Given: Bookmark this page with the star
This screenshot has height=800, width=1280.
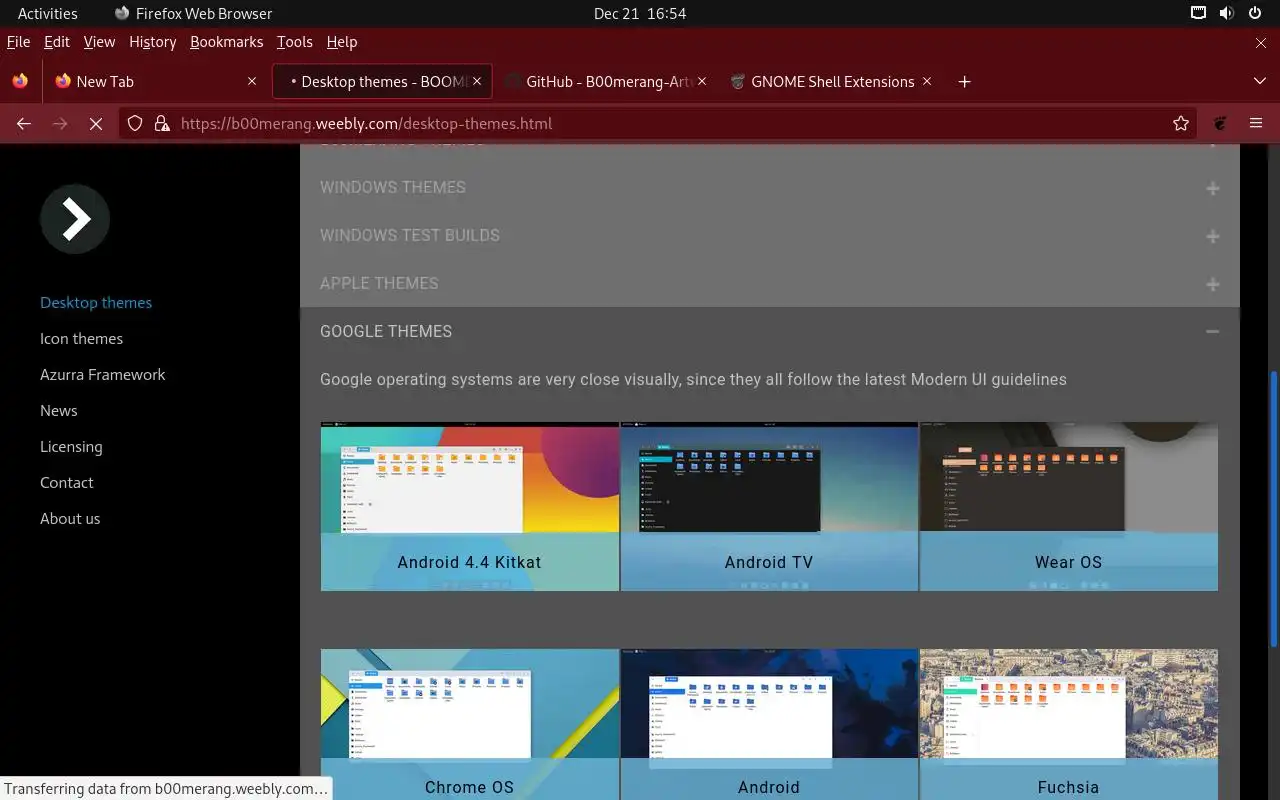Looking at the screenshot, I should click(1181, 123).
